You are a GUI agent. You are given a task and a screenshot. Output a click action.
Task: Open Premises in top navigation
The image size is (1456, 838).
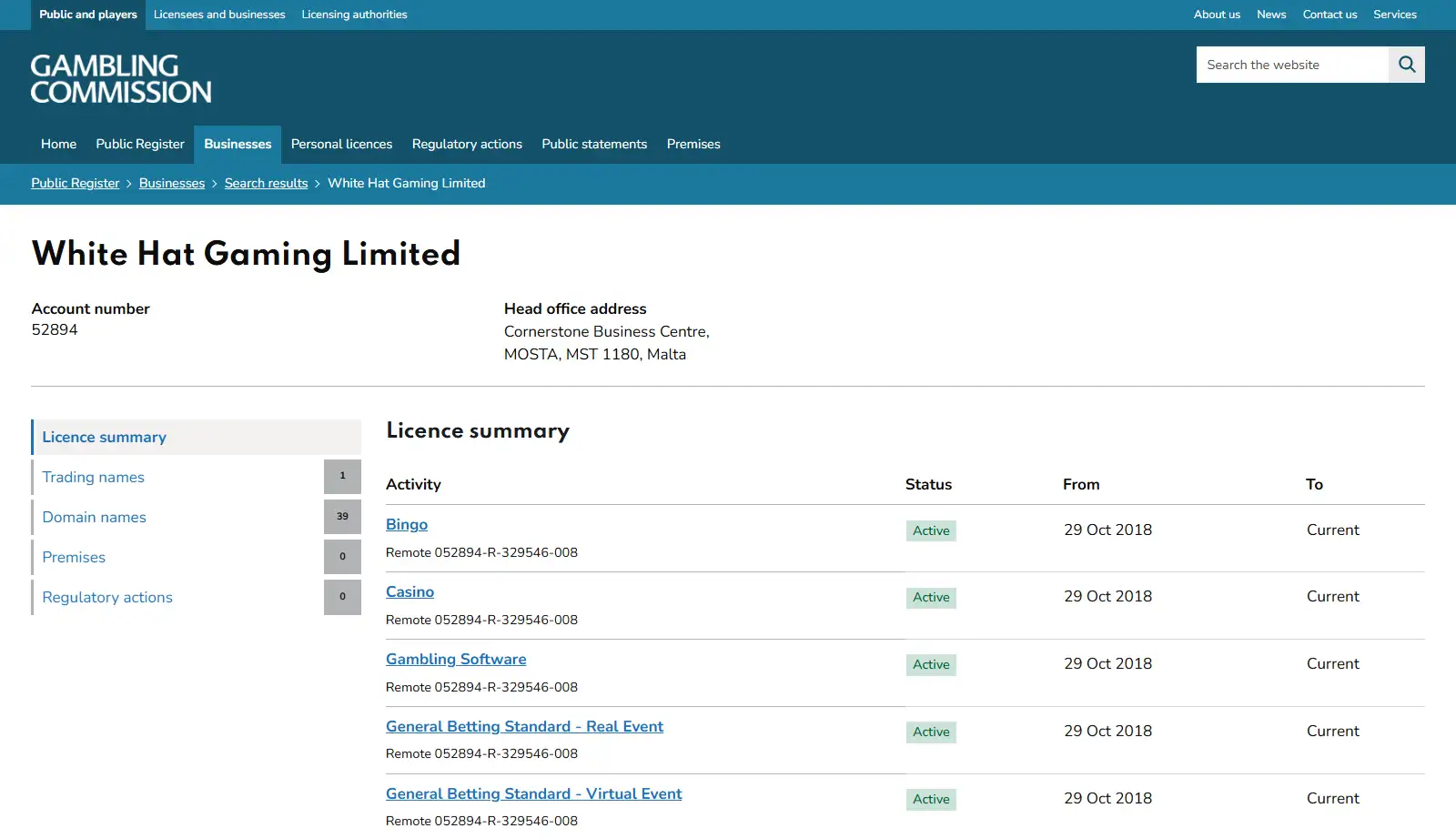click(x=693, y=144)
